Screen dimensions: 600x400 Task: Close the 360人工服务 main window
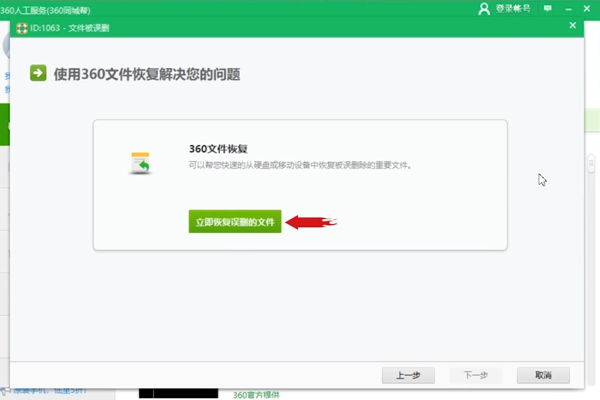pyautogui.click(x=587, y=8)
